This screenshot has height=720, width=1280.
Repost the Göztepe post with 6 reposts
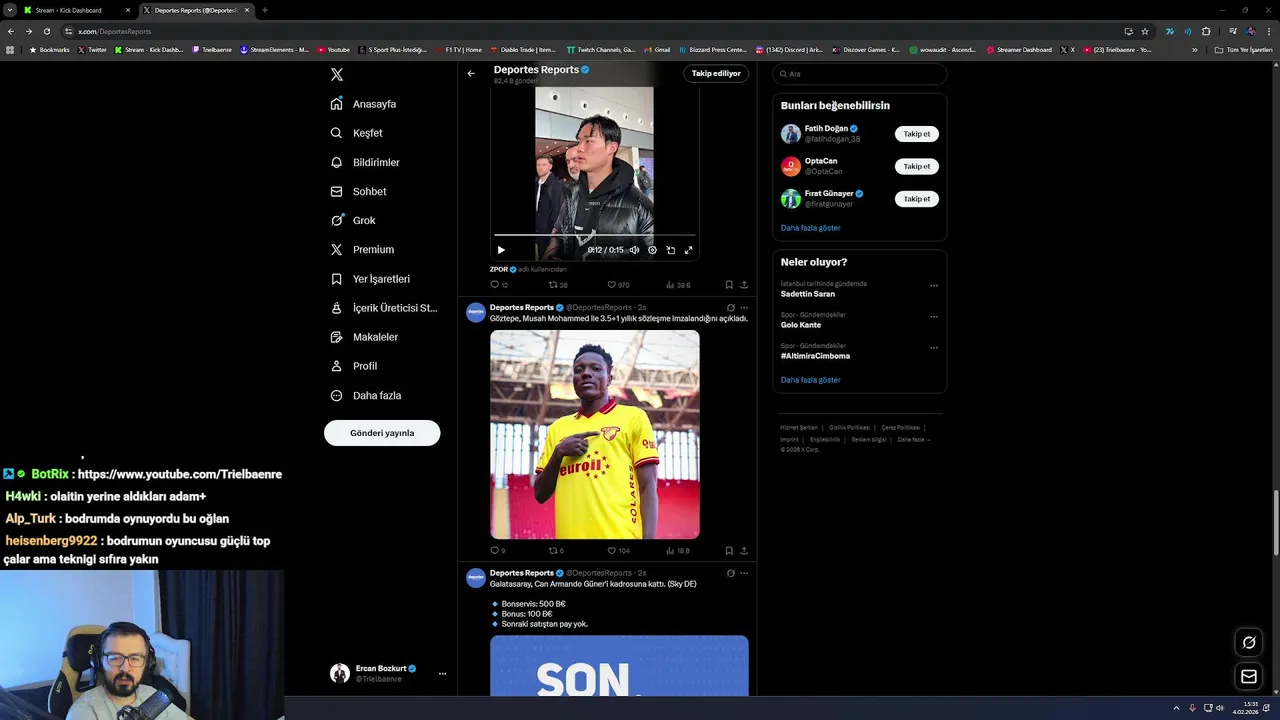click(556, 551)
